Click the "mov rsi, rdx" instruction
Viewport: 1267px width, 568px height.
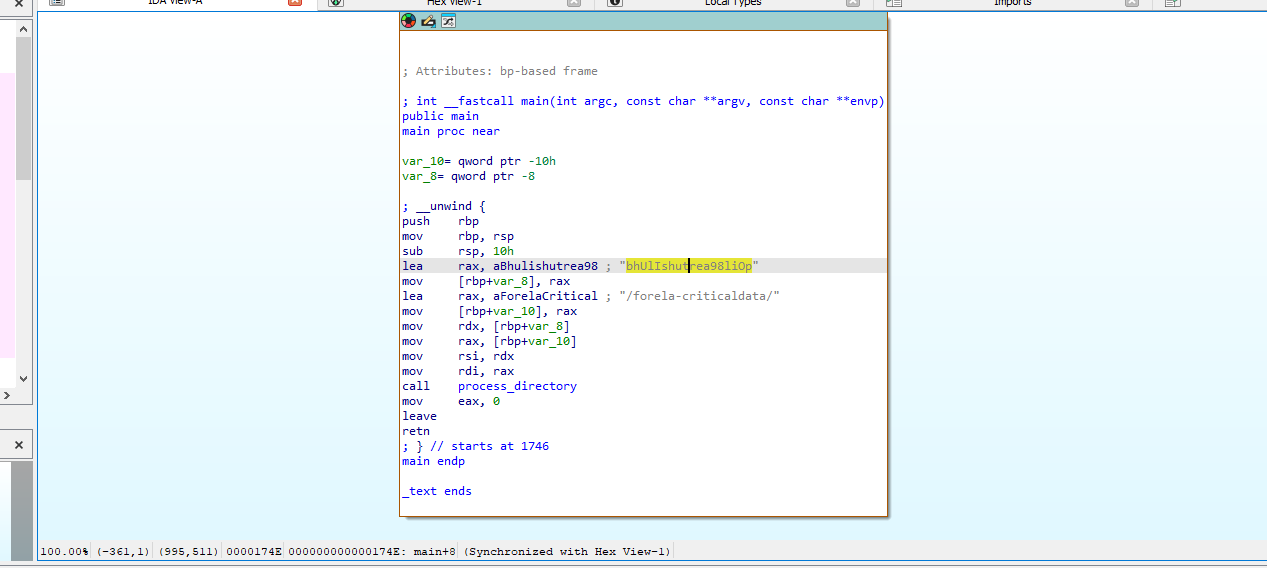tap(458, 356)
